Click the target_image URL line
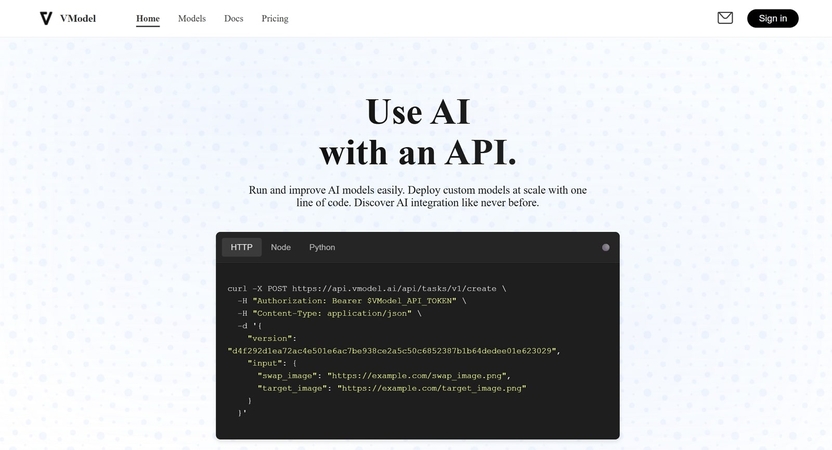The height and width of the screenshot is (450, 832). (392, 388)
